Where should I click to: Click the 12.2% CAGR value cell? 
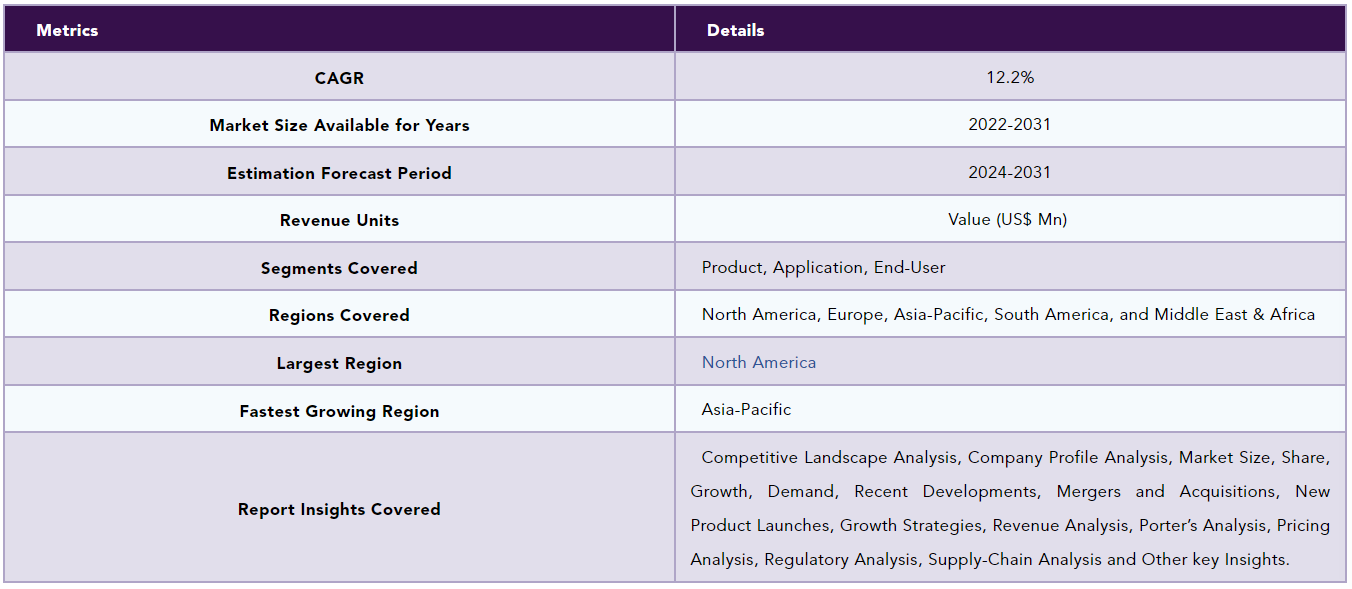1010,77
